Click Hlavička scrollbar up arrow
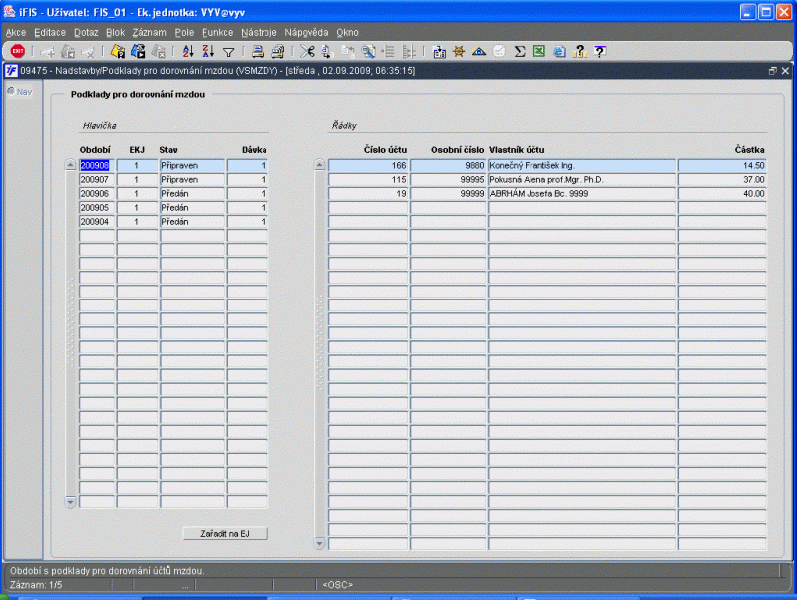Screen dimensions: 797x600 [71, 165]
